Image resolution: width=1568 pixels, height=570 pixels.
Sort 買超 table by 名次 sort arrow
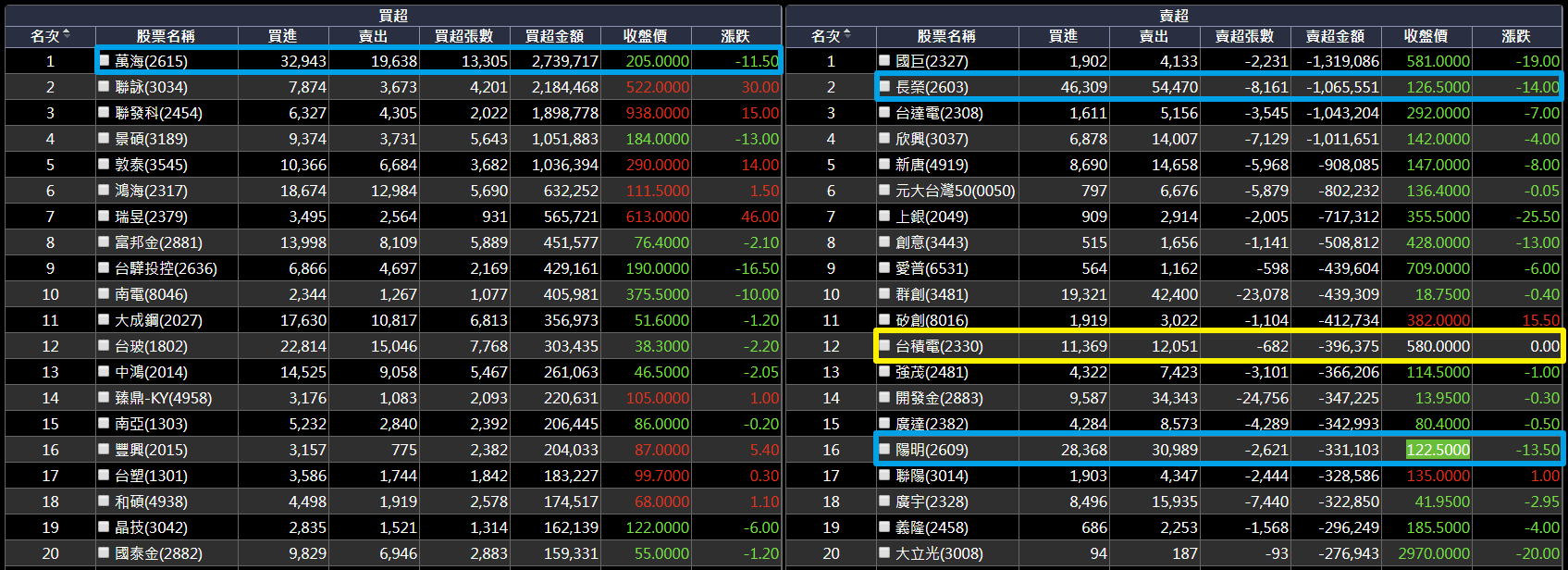pos(67,35)
